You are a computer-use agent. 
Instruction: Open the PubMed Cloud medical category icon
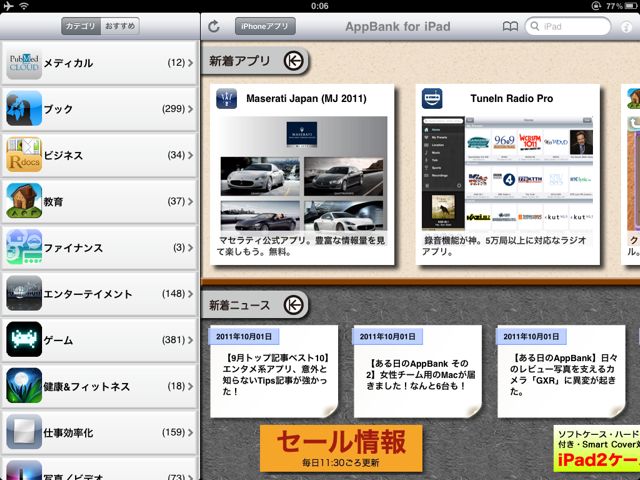[24, 63]
